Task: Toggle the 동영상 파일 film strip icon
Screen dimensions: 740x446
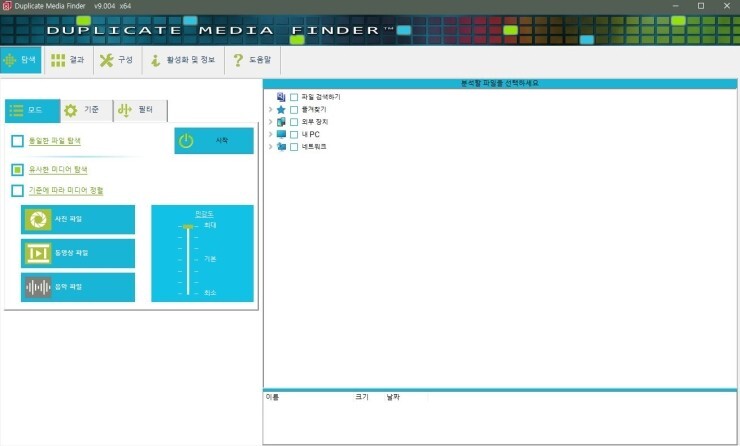Action: coord(38,253)
